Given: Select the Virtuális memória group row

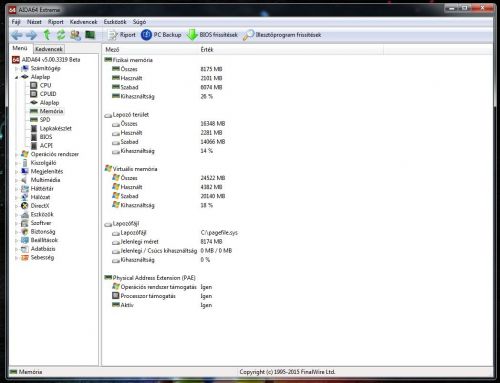Looking at the screenshot, I should [x=131, y=169].
